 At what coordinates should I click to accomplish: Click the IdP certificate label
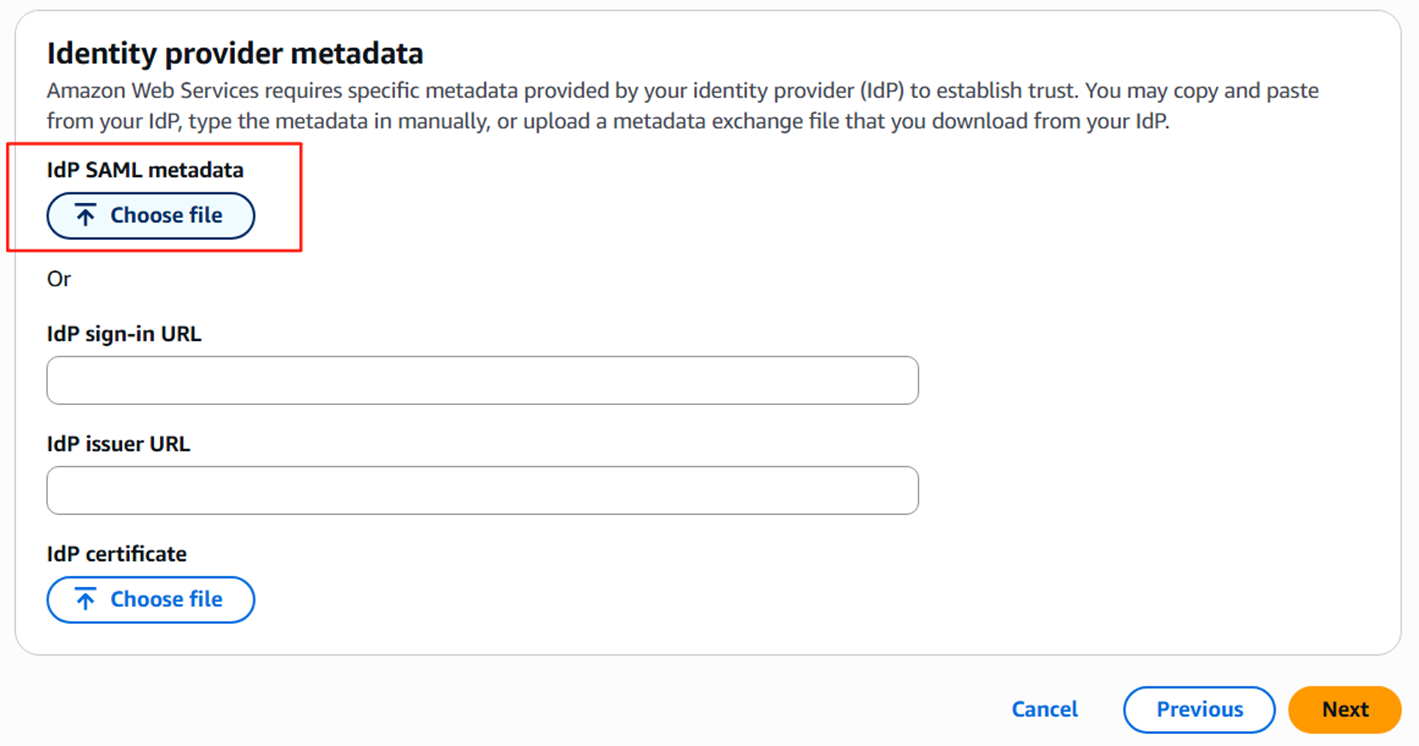coord(116,554)
